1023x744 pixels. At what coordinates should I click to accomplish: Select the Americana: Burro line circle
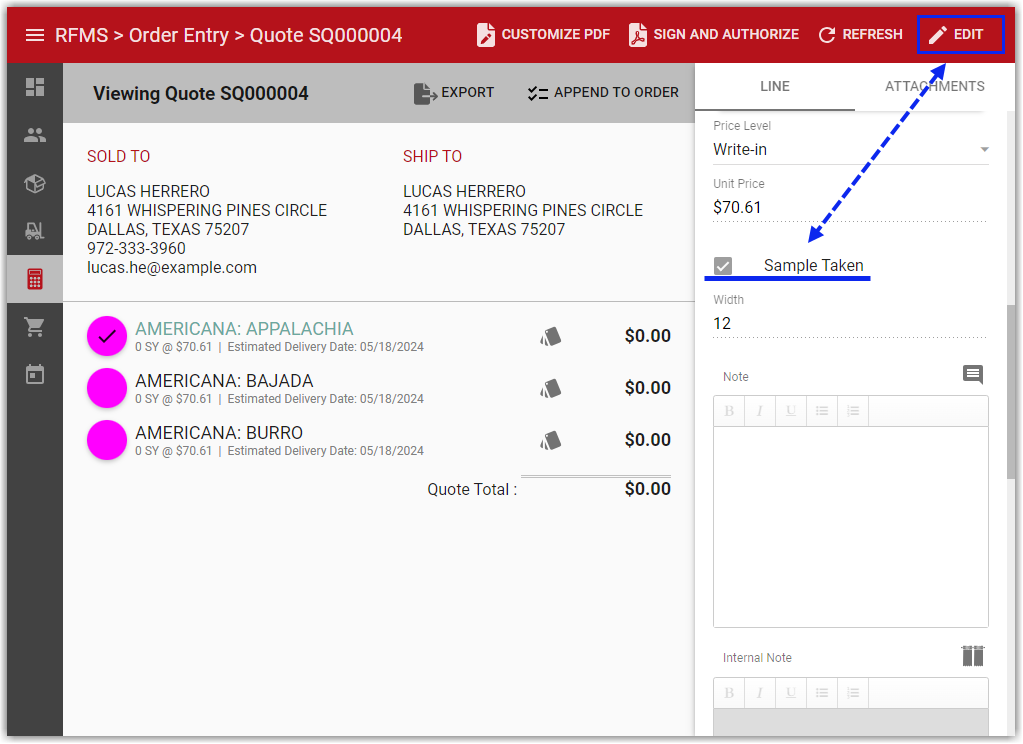pyautogui.click(x=107, y=441)
